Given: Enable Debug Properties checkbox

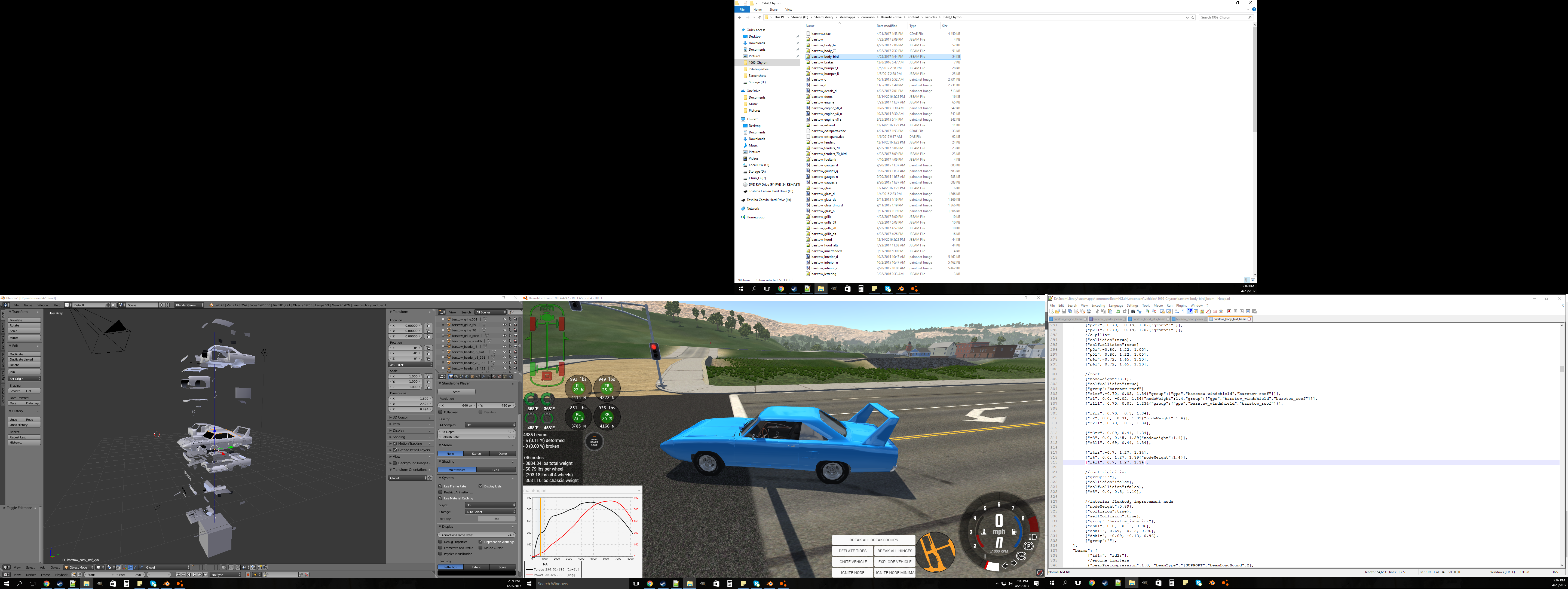Looking at the screenshot, I should click(441, 542).
